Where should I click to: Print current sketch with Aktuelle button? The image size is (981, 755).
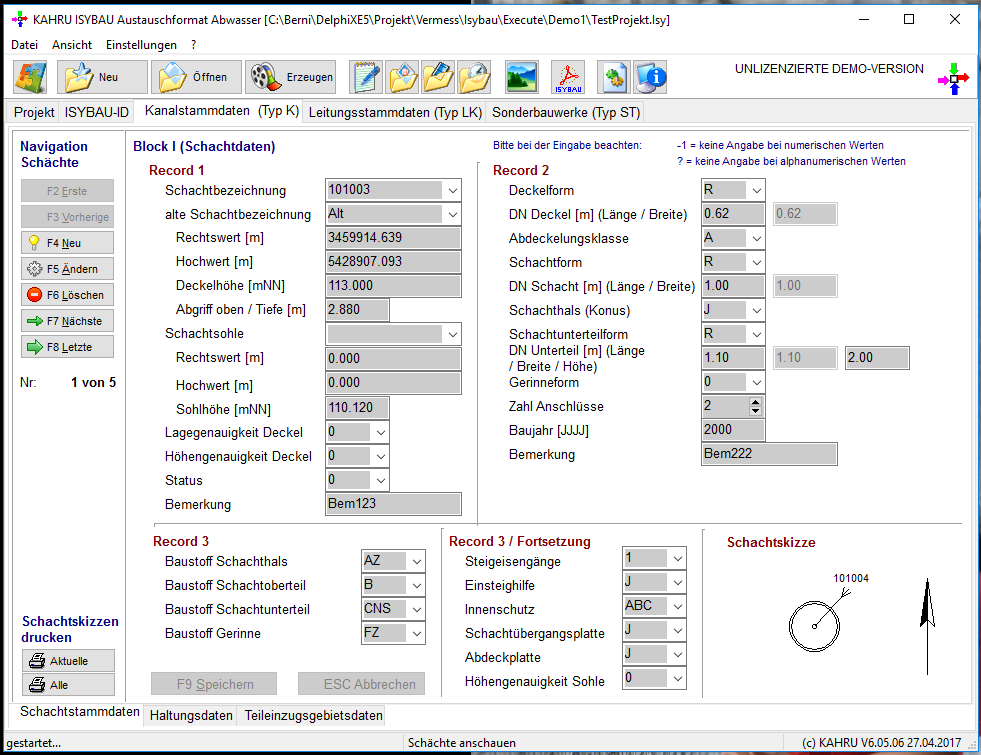(x=68, y=661)
